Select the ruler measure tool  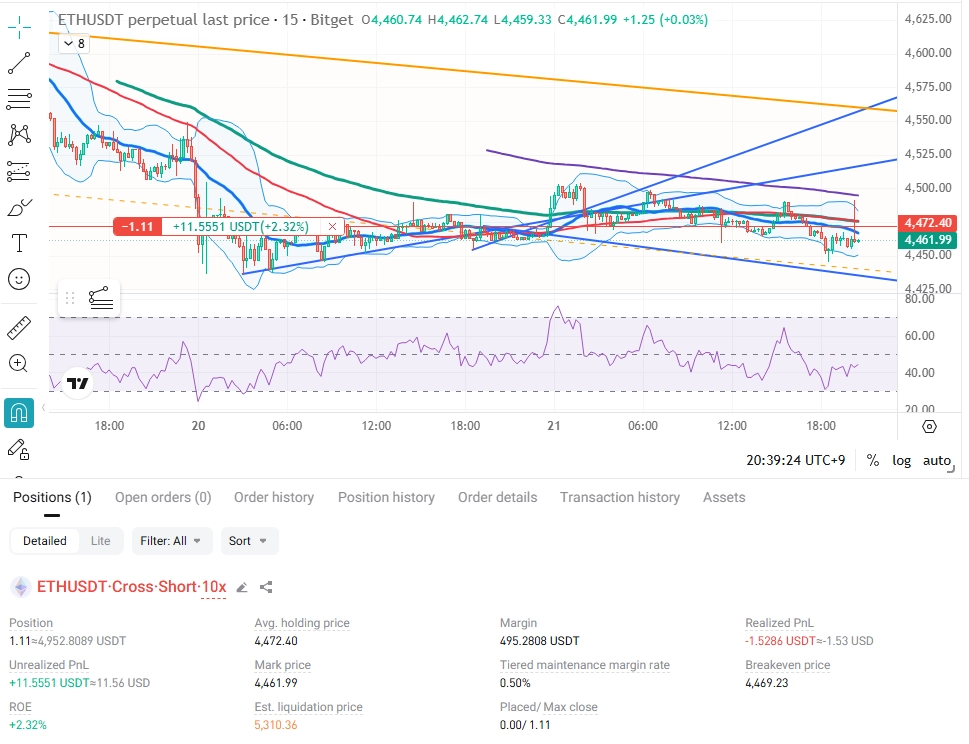19,328
